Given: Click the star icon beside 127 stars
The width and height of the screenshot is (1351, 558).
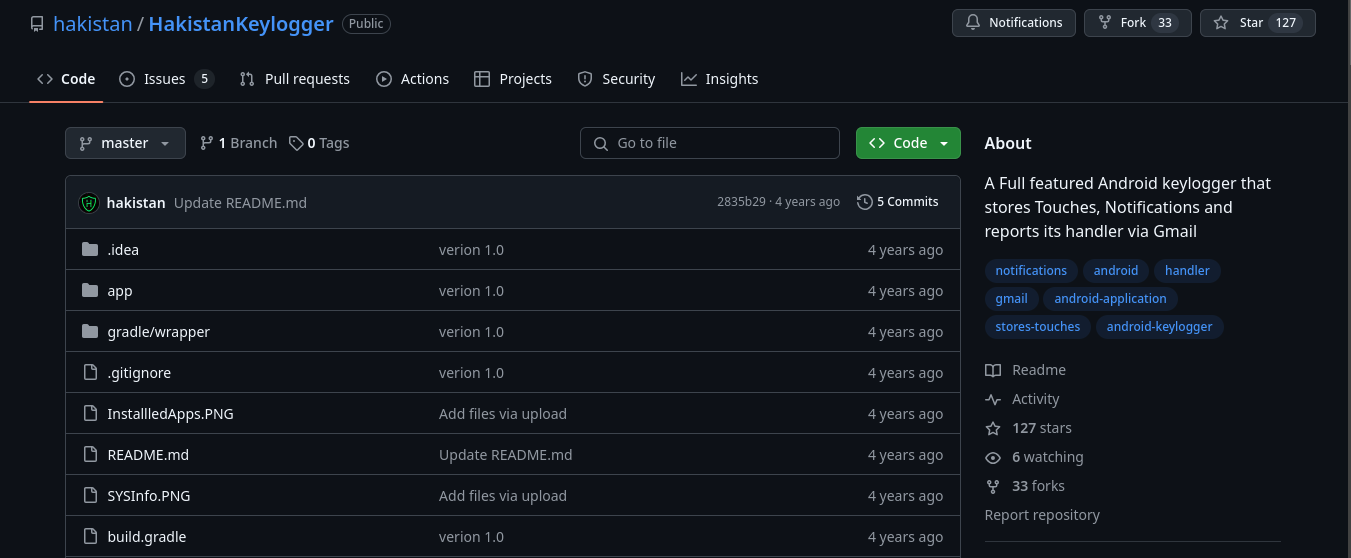Looking at the screenshot, I should (993, 428).
